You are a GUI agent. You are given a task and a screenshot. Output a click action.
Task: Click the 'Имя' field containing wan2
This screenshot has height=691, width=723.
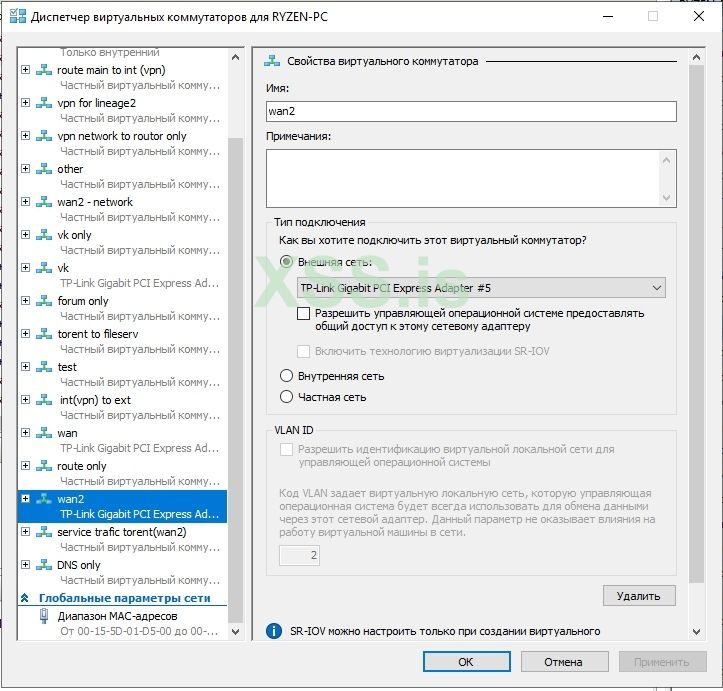click(471, 112)
